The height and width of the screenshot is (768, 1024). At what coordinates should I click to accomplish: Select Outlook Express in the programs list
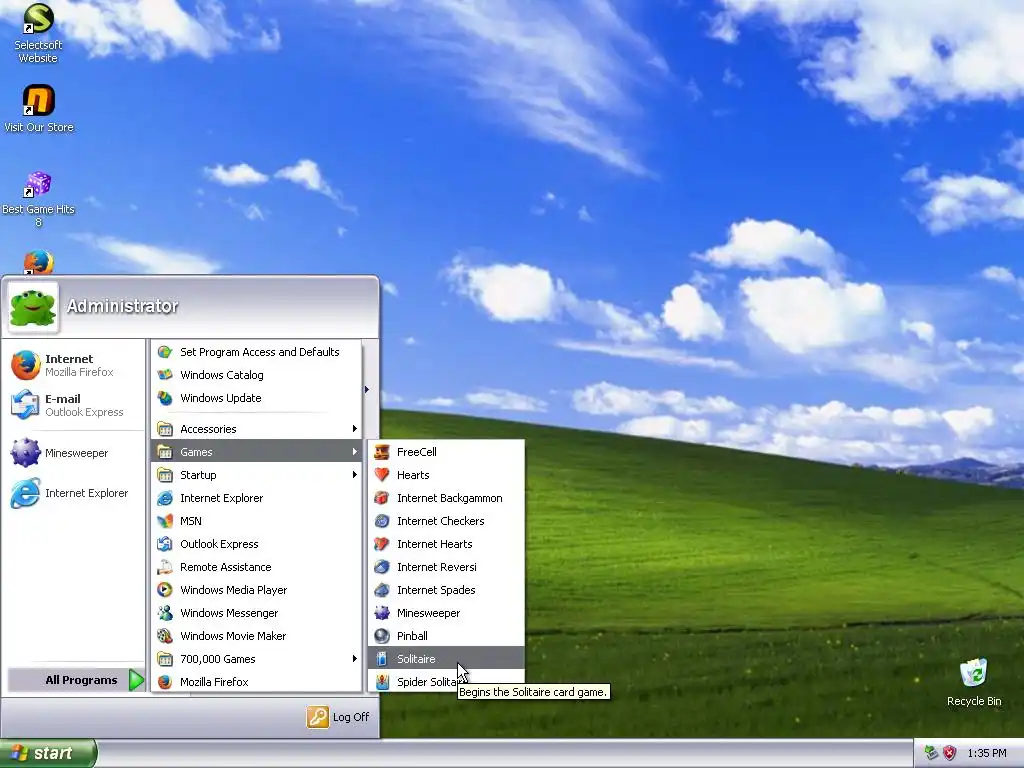pyautogui.click(x=257, y=544)
